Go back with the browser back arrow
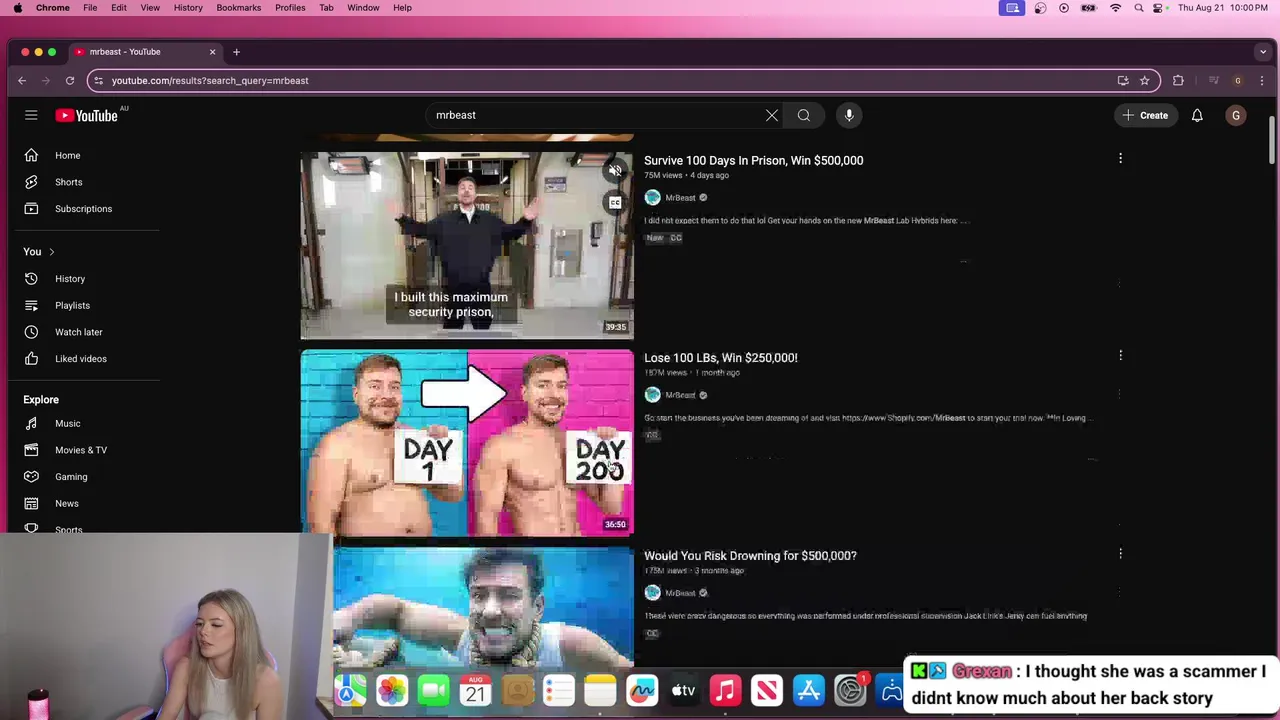The height and width of the screenshot is (720, 1280). [x=22, y=80]
